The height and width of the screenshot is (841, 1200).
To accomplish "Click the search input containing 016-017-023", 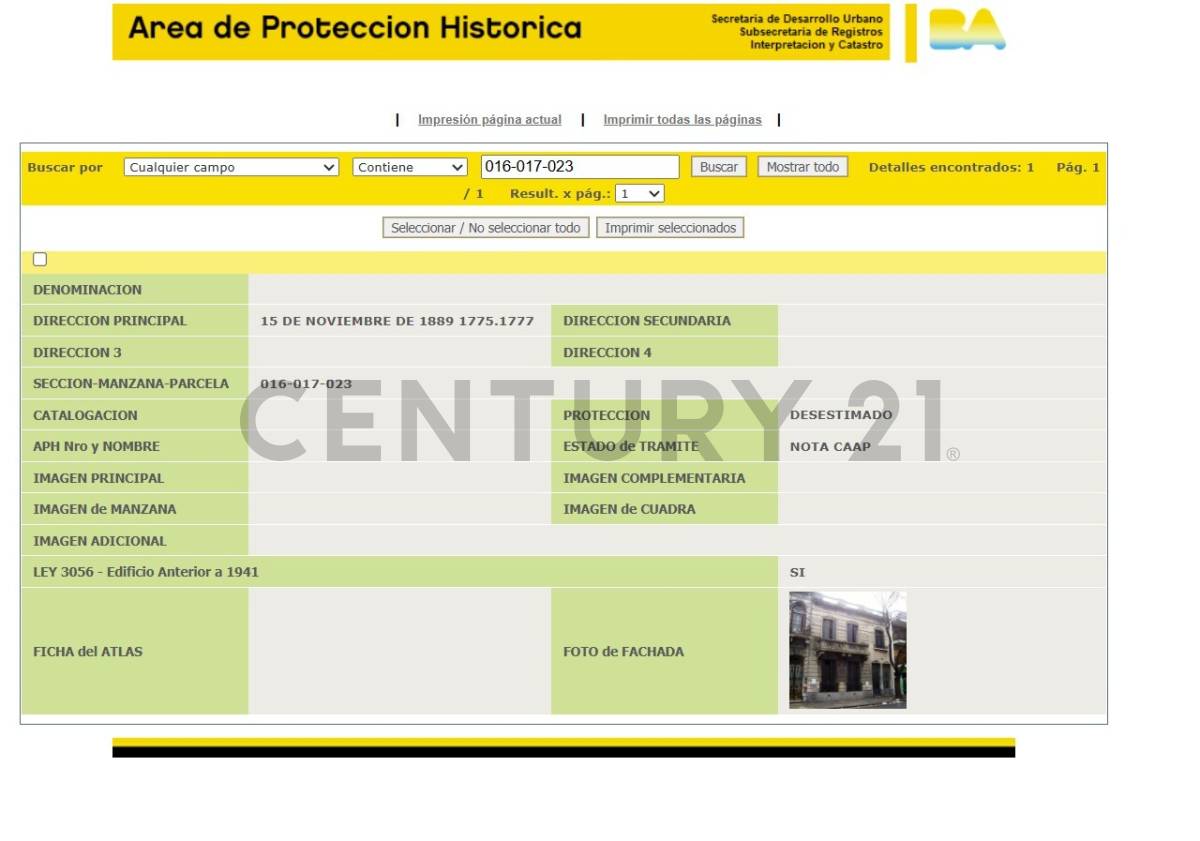I will (580, 167).
